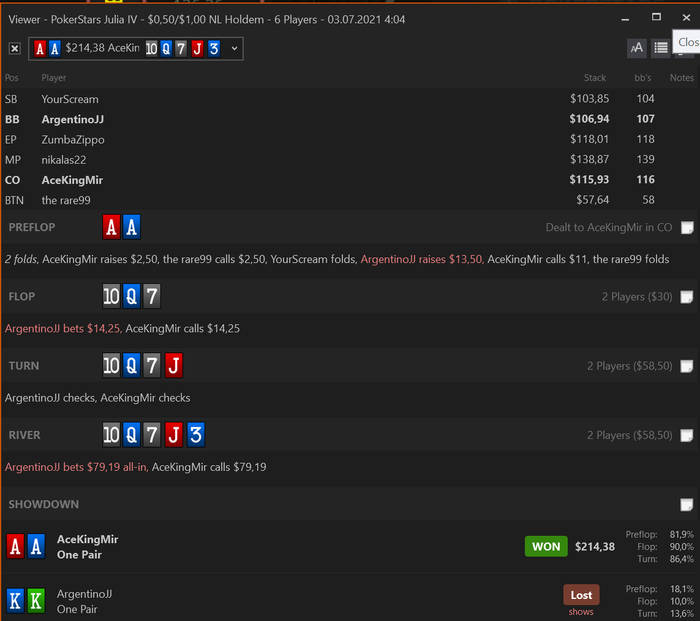Select the ArgentinoJJ player row
This screenshot has width=700, height=621.
pyautogui.click(x=350, y=119)
